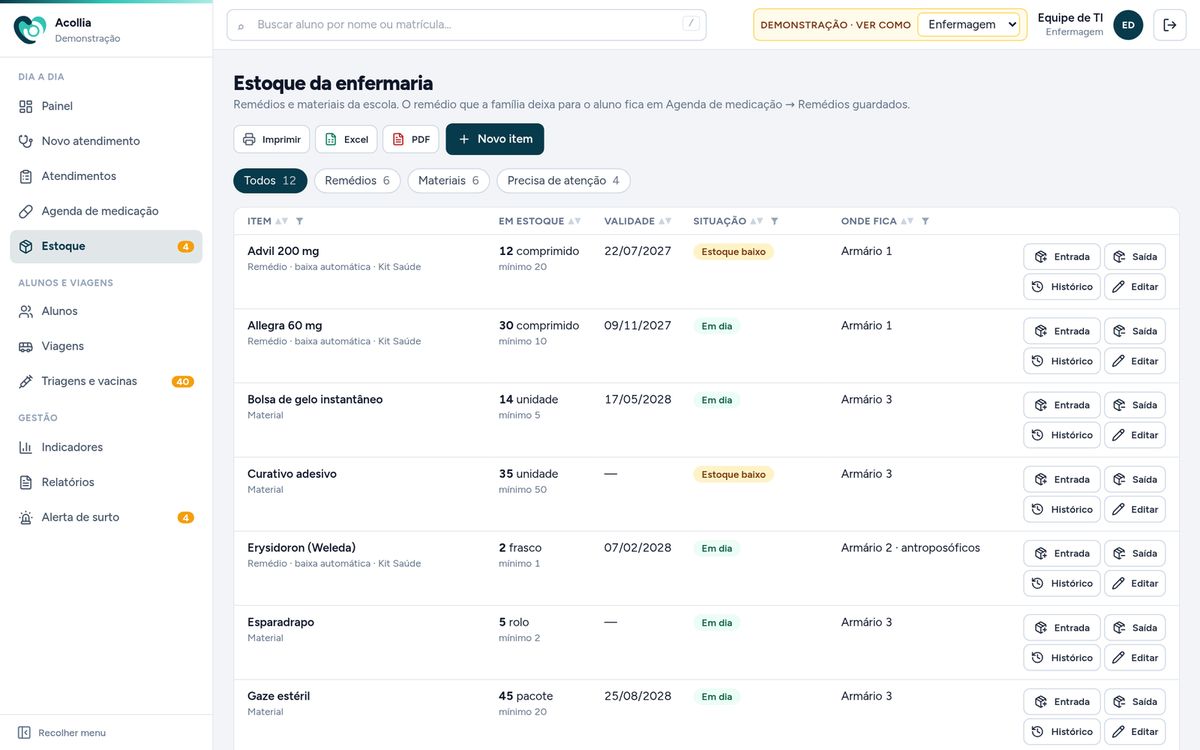This screenshot has height=750, width=1200.
Task: Focus the Buscar aluno search field
Action: 466,25
